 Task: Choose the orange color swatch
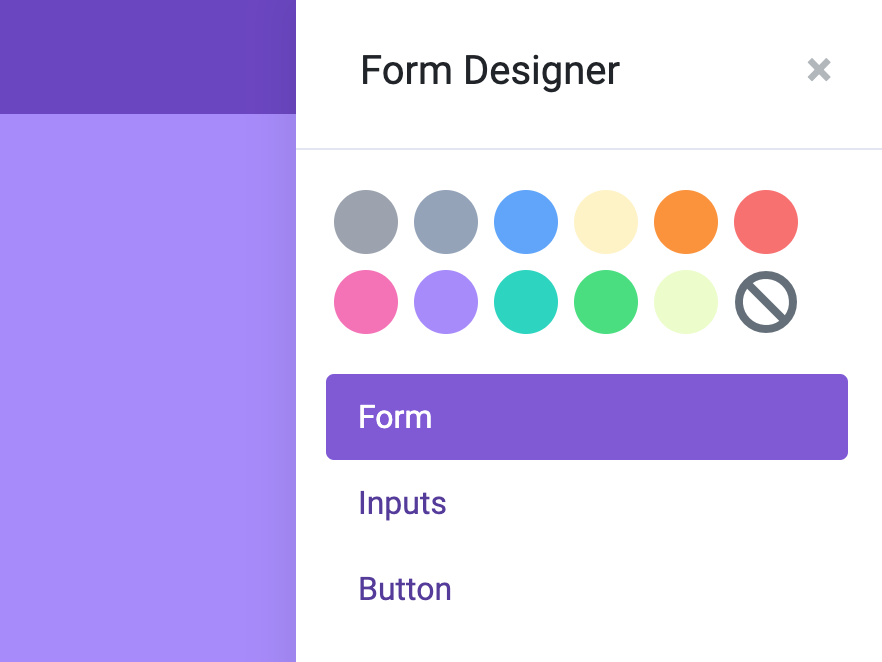[686, 222]
